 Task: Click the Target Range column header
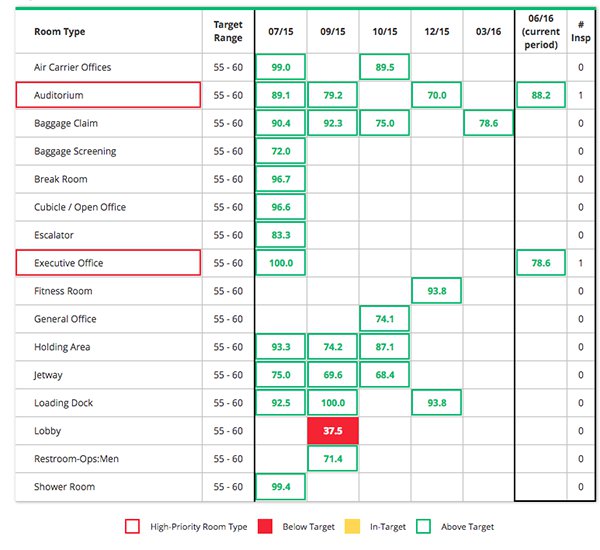228,31
